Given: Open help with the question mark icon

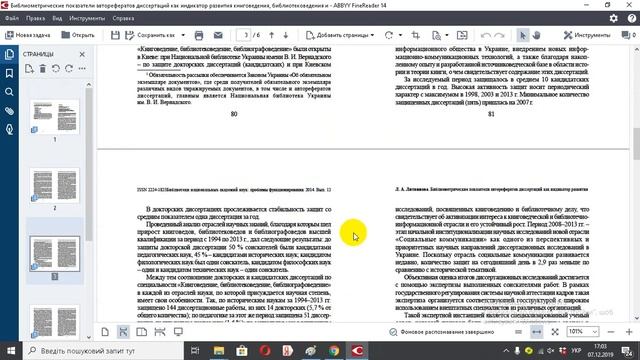Looking at the screenshot, I should point(631,18).
